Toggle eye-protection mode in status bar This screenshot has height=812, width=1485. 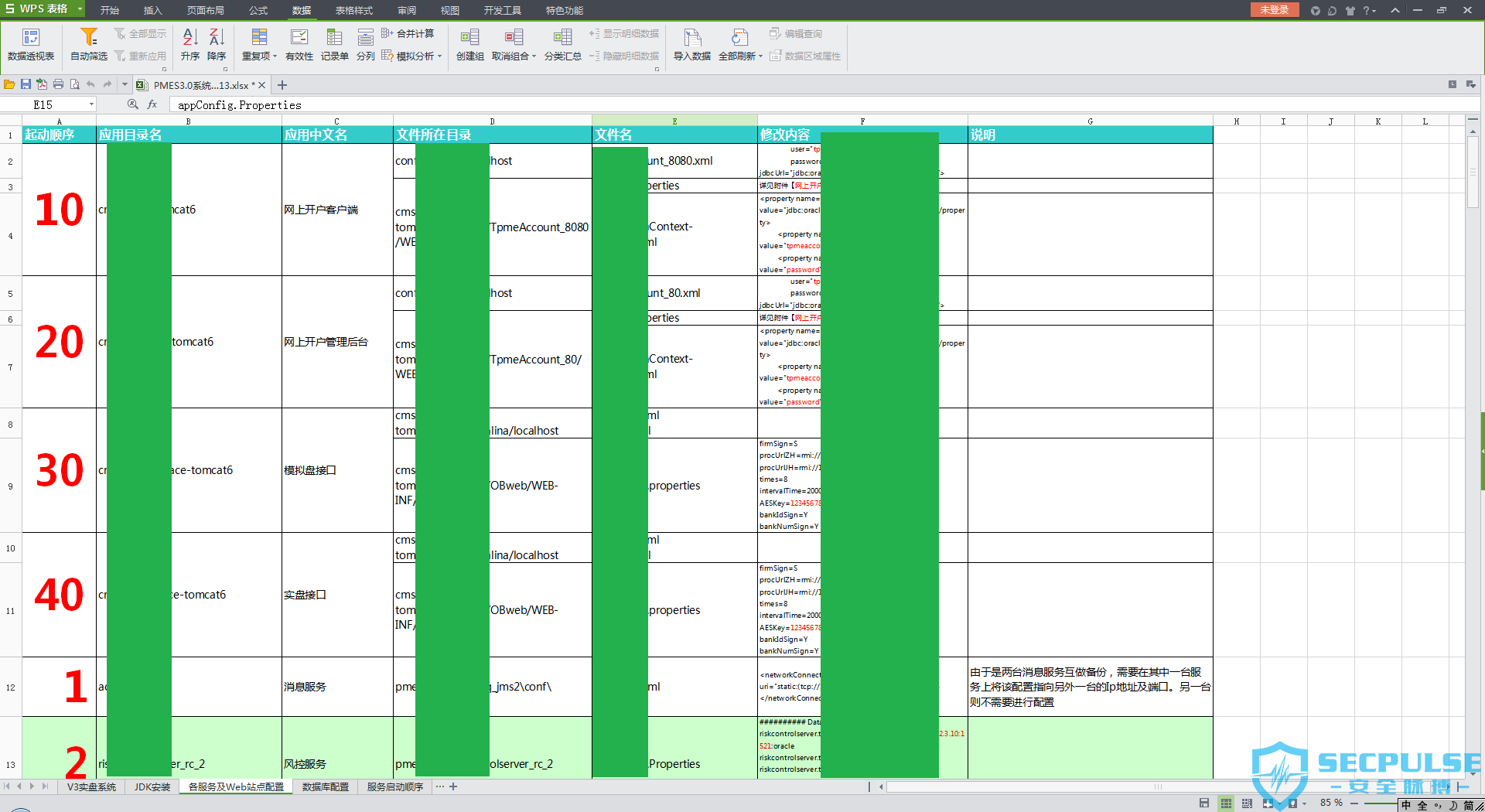click(1293, 803)
